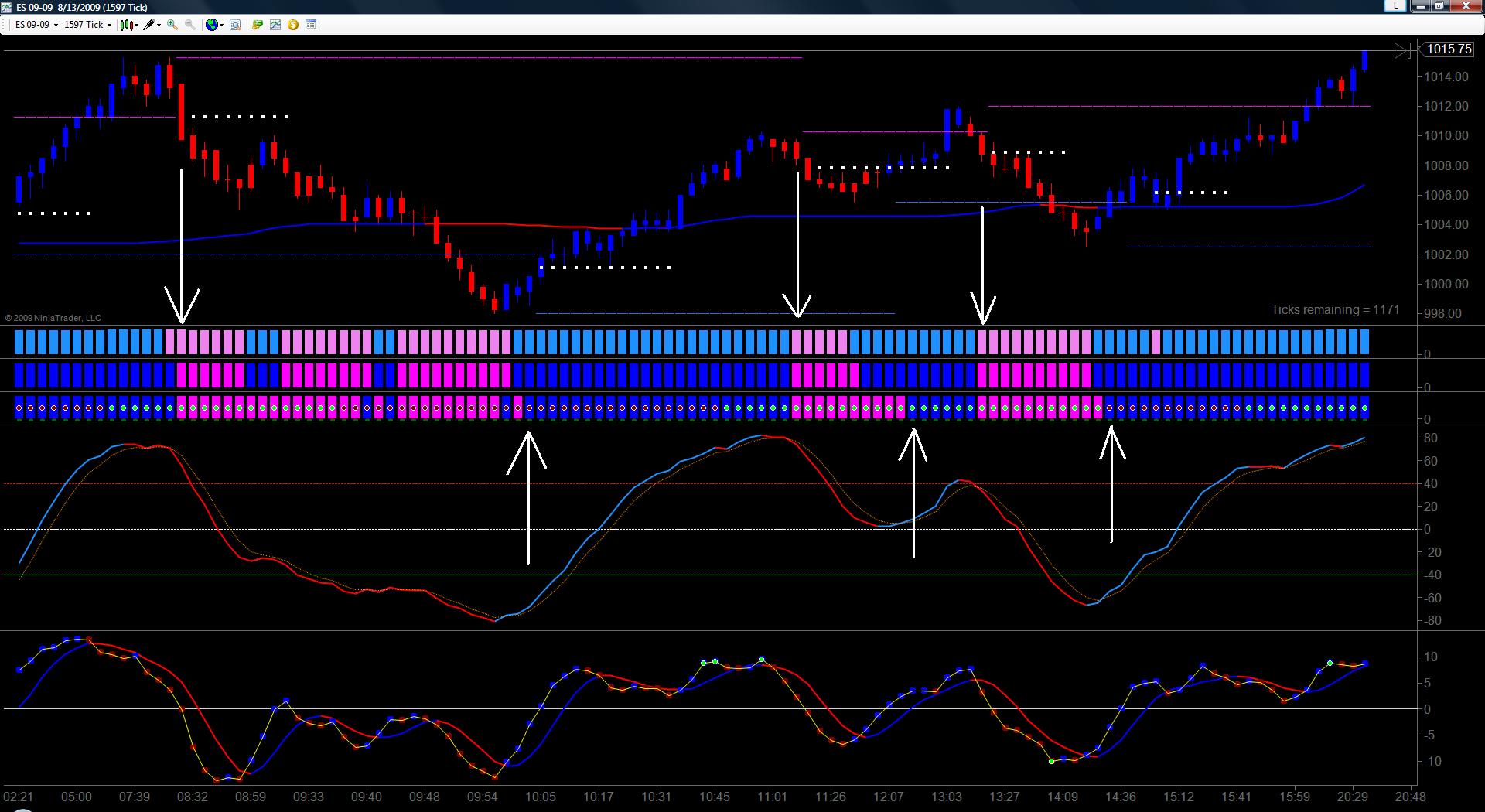Open the candlestick chart style dropdown
The width and height of the screenshot is (1485, 812).
tap(129, 25)
